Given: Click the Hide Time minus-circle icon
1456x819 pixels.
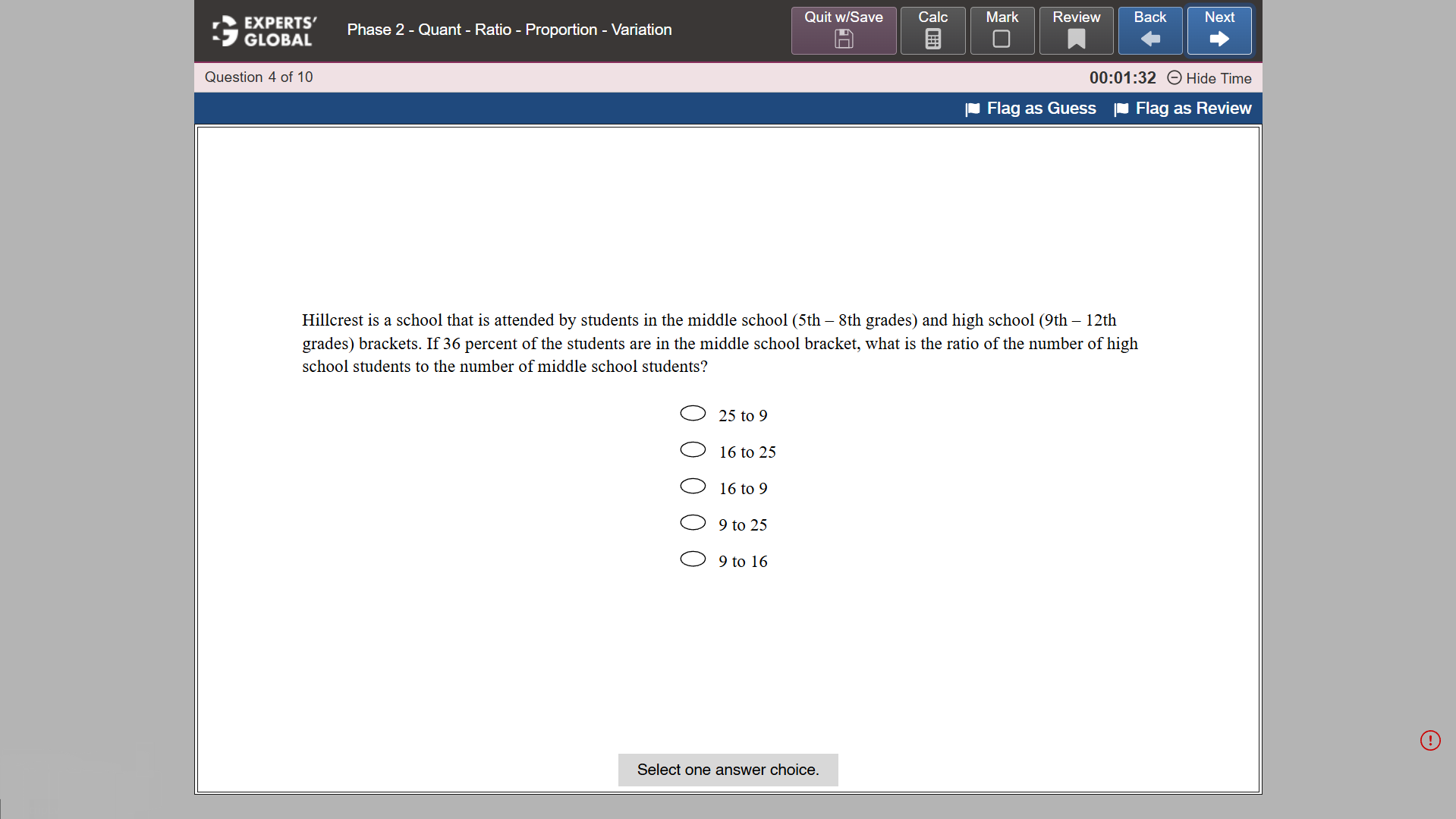Looking at the screenshot, I should pos(1174,78).
